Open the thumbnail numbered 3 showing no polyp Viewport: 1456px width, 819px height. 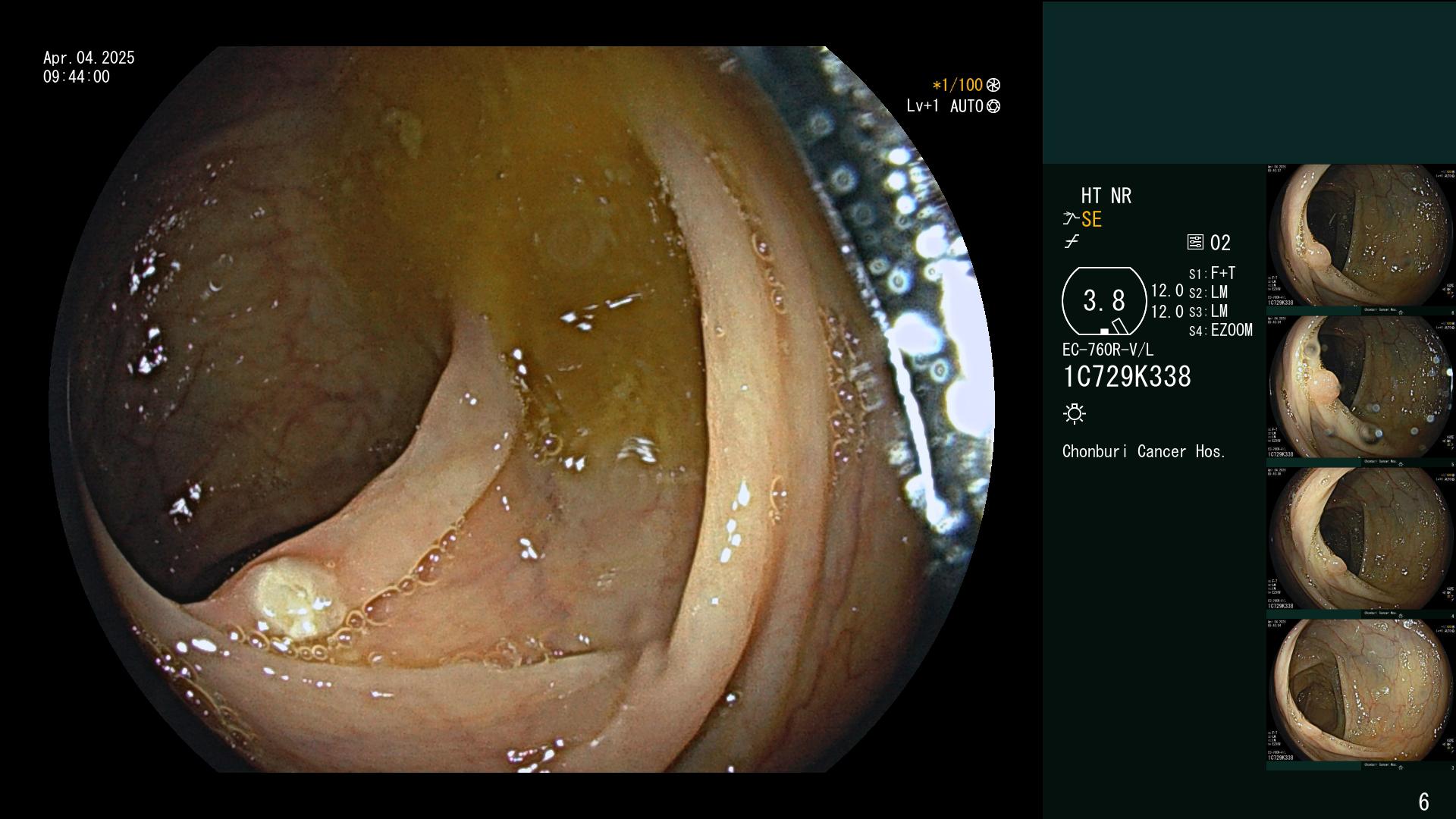pos(1360,695)
